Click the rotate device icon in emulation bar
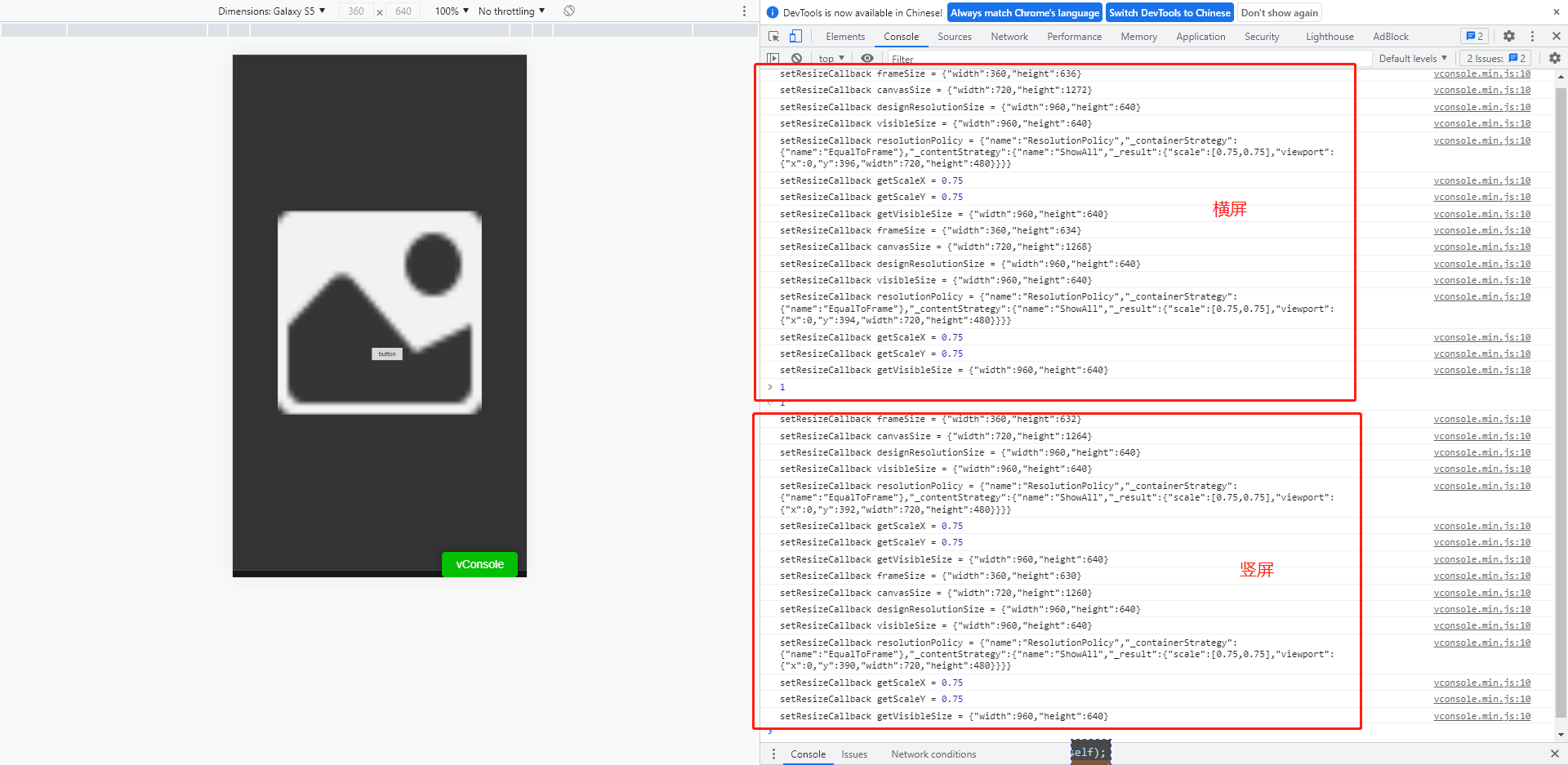The width and height of the screenshot is (1568, 765). [569, 11]
